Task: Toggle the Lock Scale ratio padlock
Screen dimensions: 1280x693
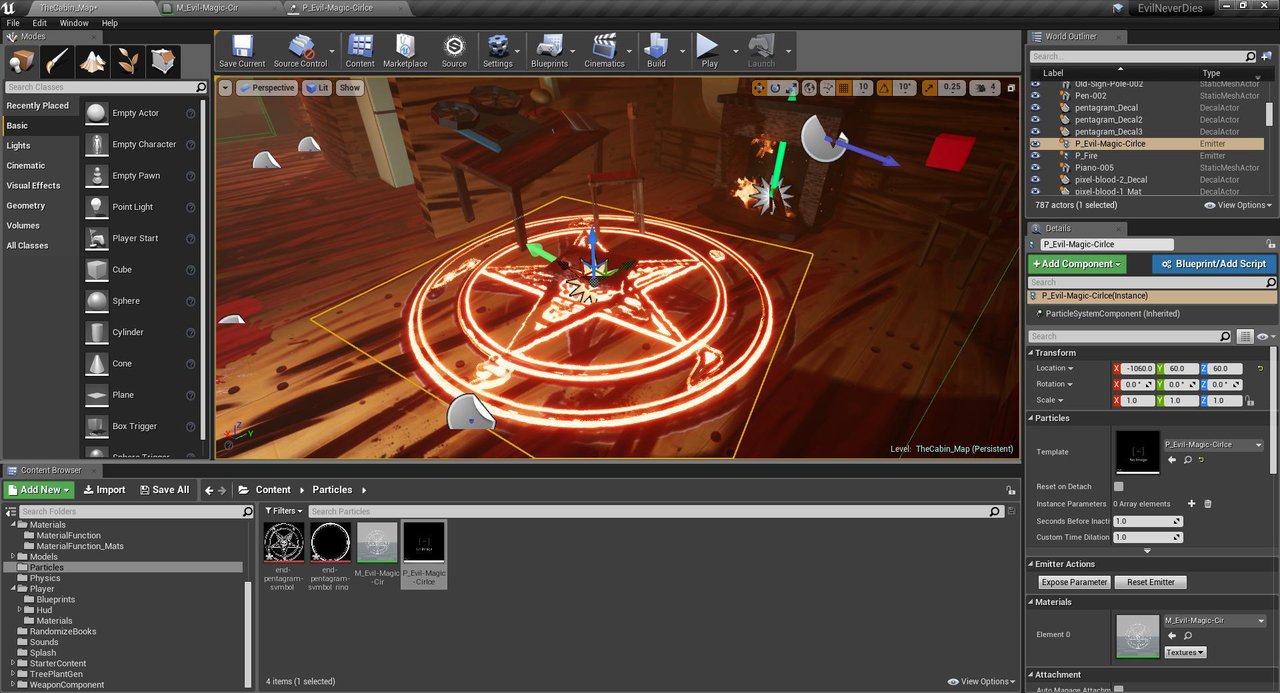Action: pos(1251,401)
